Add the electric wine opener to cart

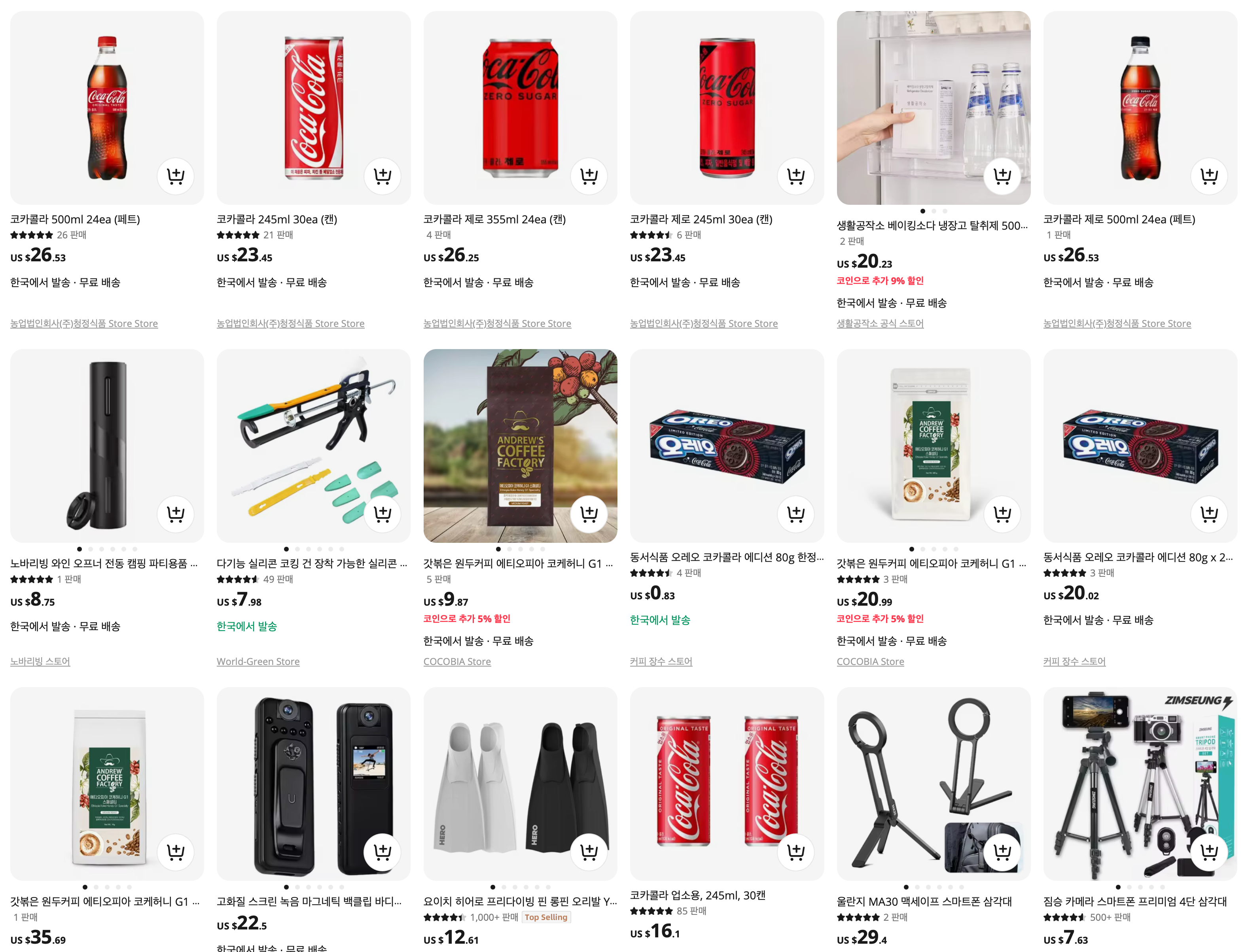[x=175, y=514]
